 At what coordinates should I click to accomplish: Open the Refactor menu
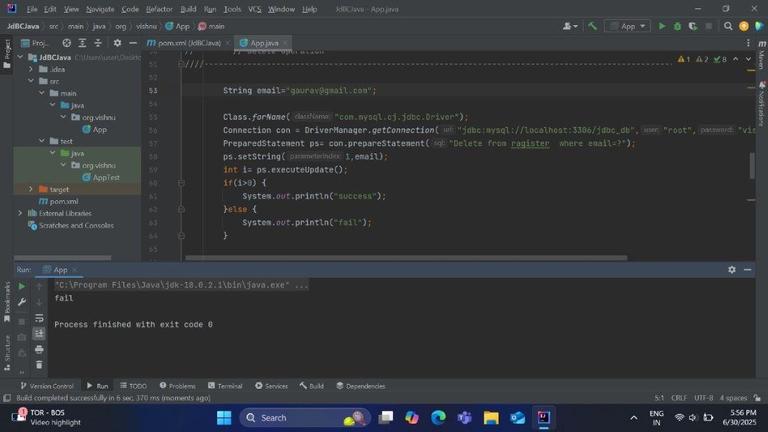click(159, 9)
